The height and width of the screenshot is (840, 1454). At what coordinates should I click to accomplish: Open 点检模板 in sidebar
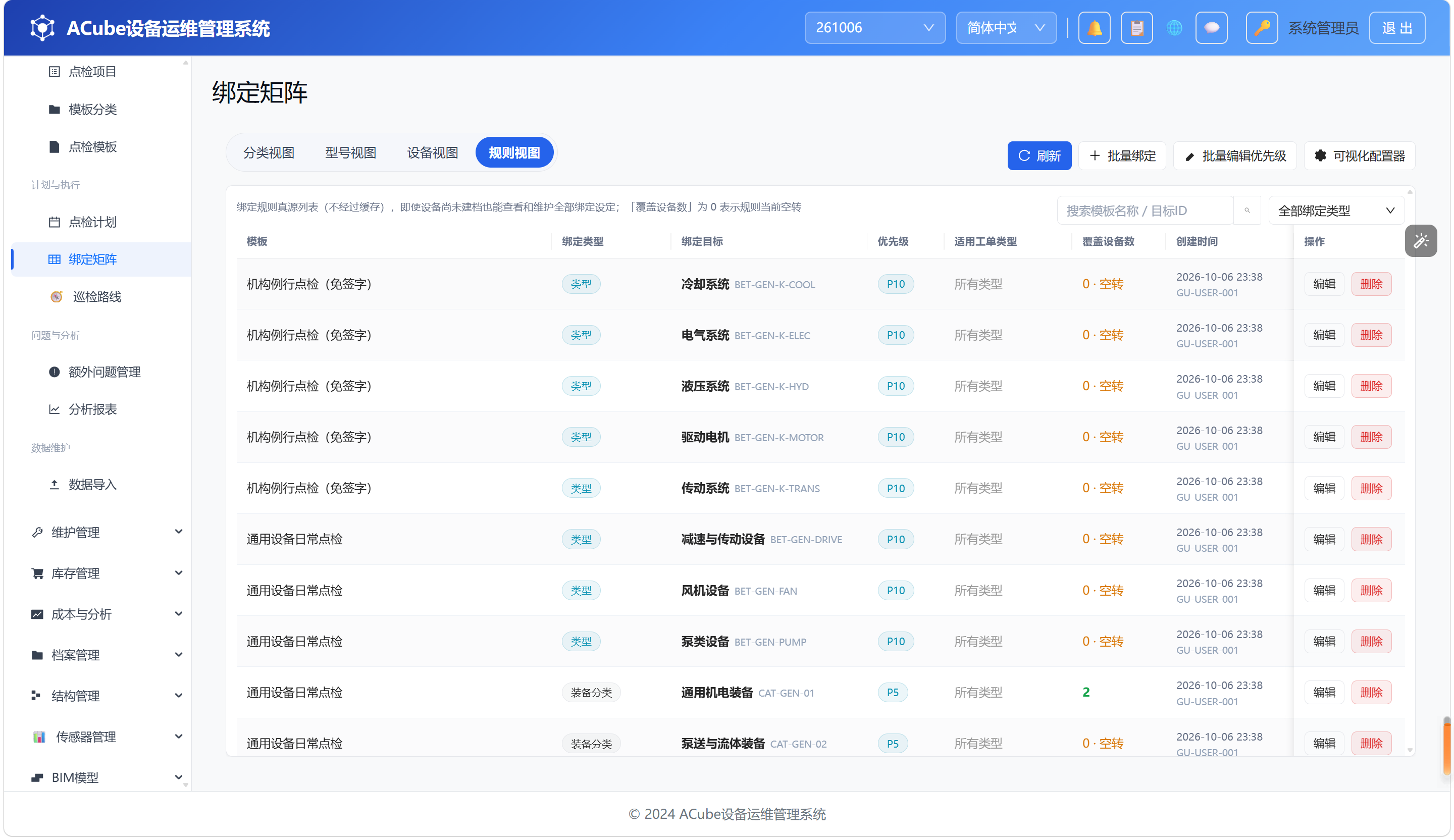(92, 146)
